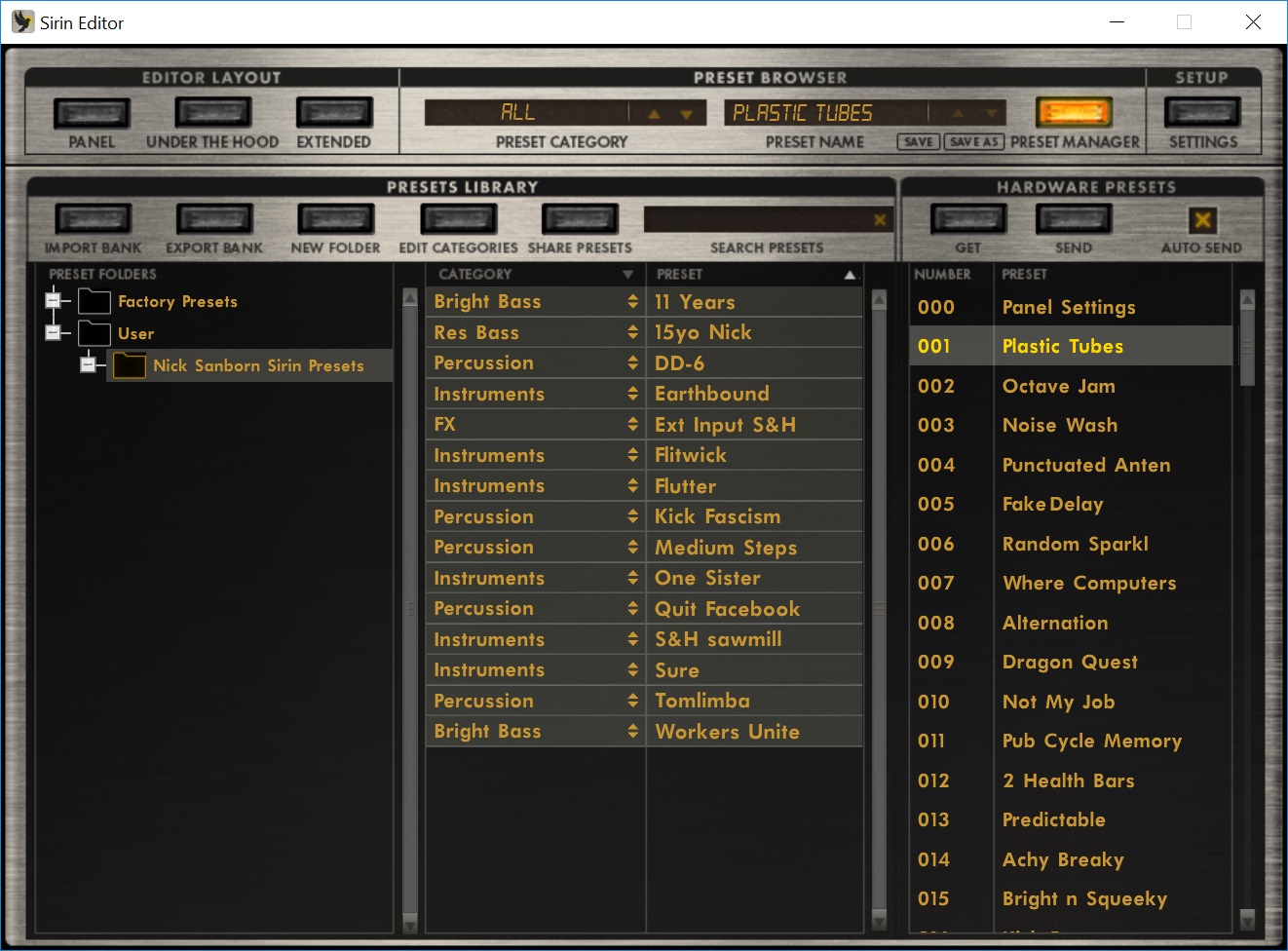Image resolution: width=1288 pixels, height=951 pixels.
Task: Sort library by the Preset column header
Action: tap(755, 275)
